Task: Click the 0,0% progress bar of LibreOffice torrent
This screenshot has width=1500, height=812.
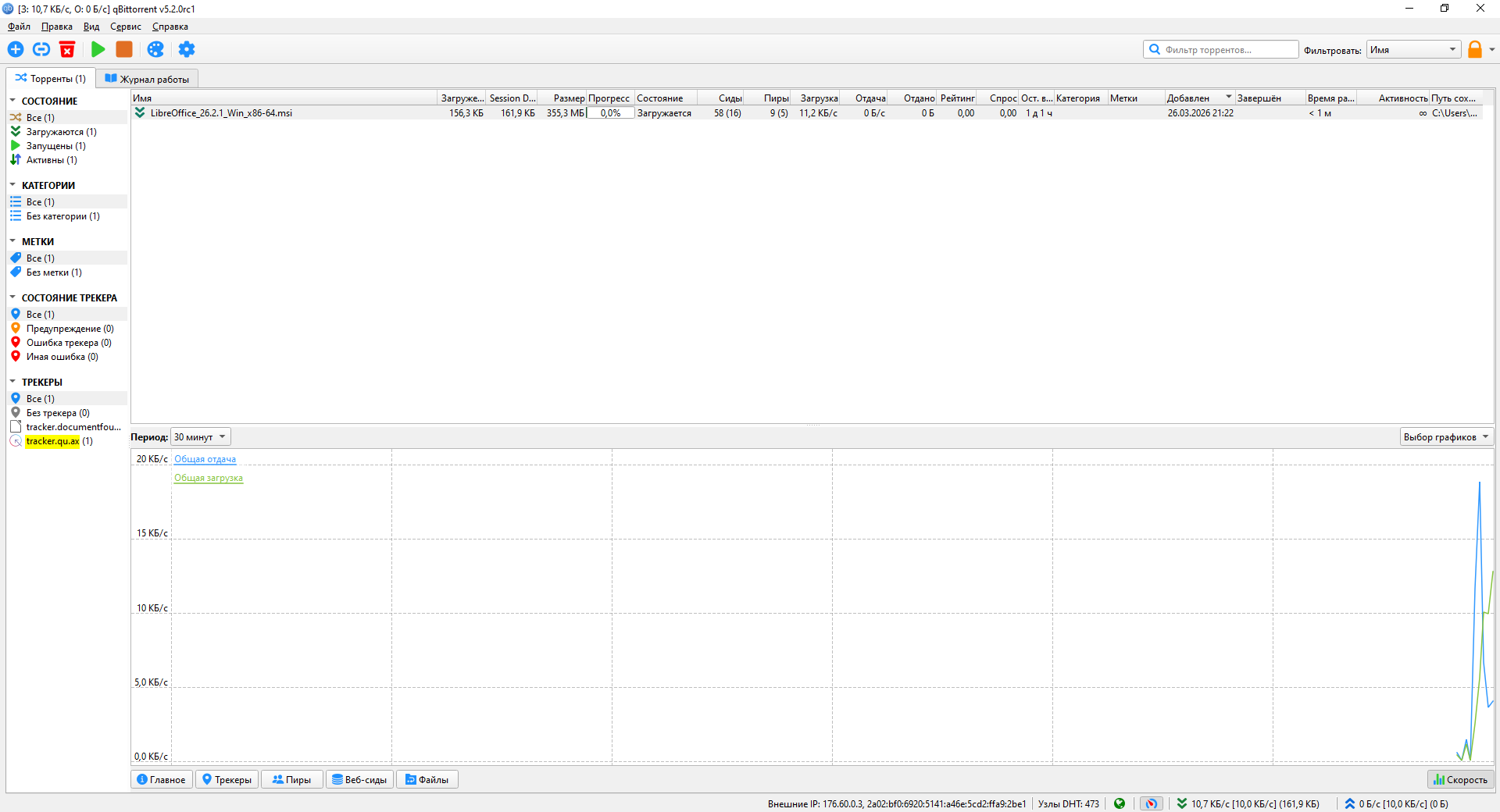Action: tap(610, 113)
